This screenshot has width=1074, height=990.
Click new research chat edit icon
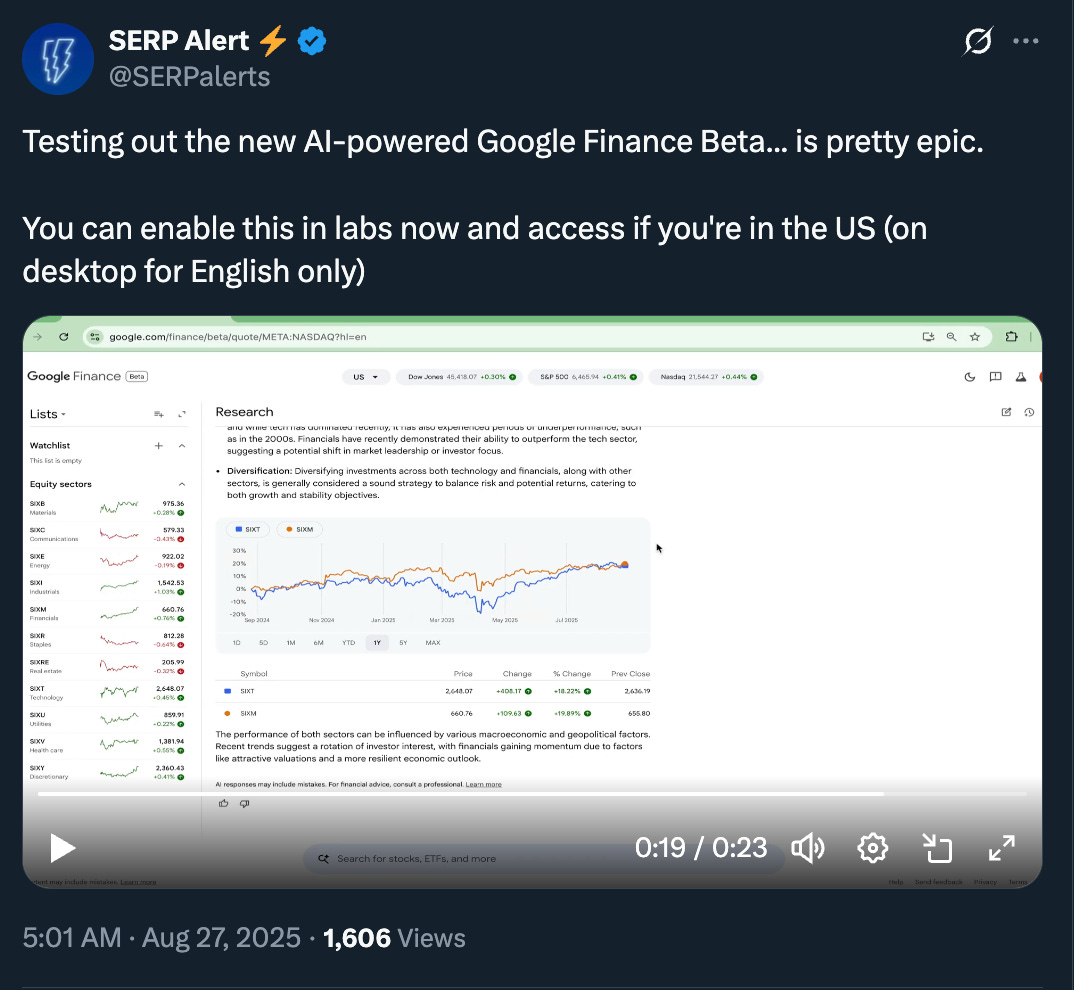click(1006, 412)
